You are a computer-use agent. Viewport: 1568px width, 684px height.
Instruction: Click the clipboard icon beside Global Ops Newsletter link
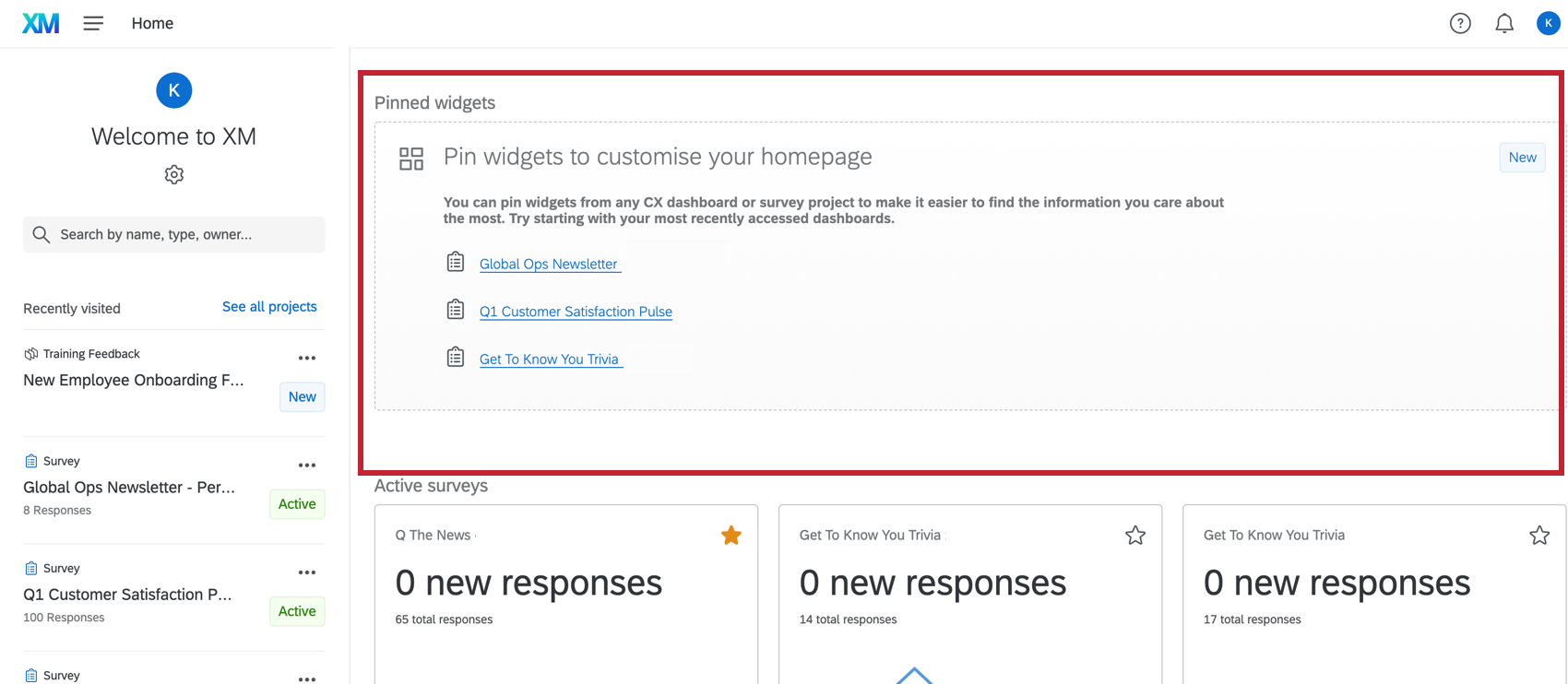click(455, 262)
